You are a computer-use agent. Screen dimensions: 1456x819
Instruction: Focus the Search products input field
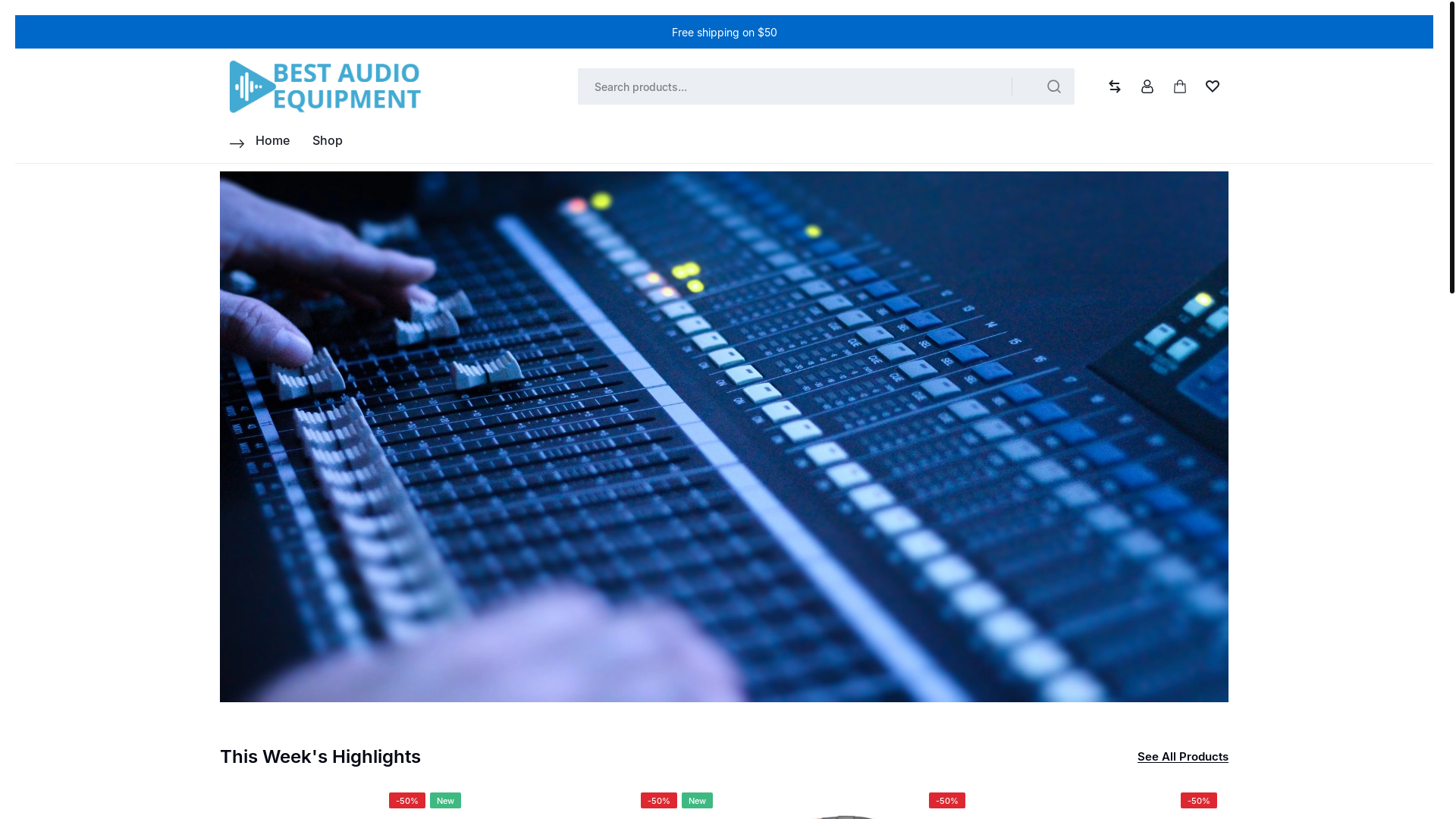tap(794, 86)
